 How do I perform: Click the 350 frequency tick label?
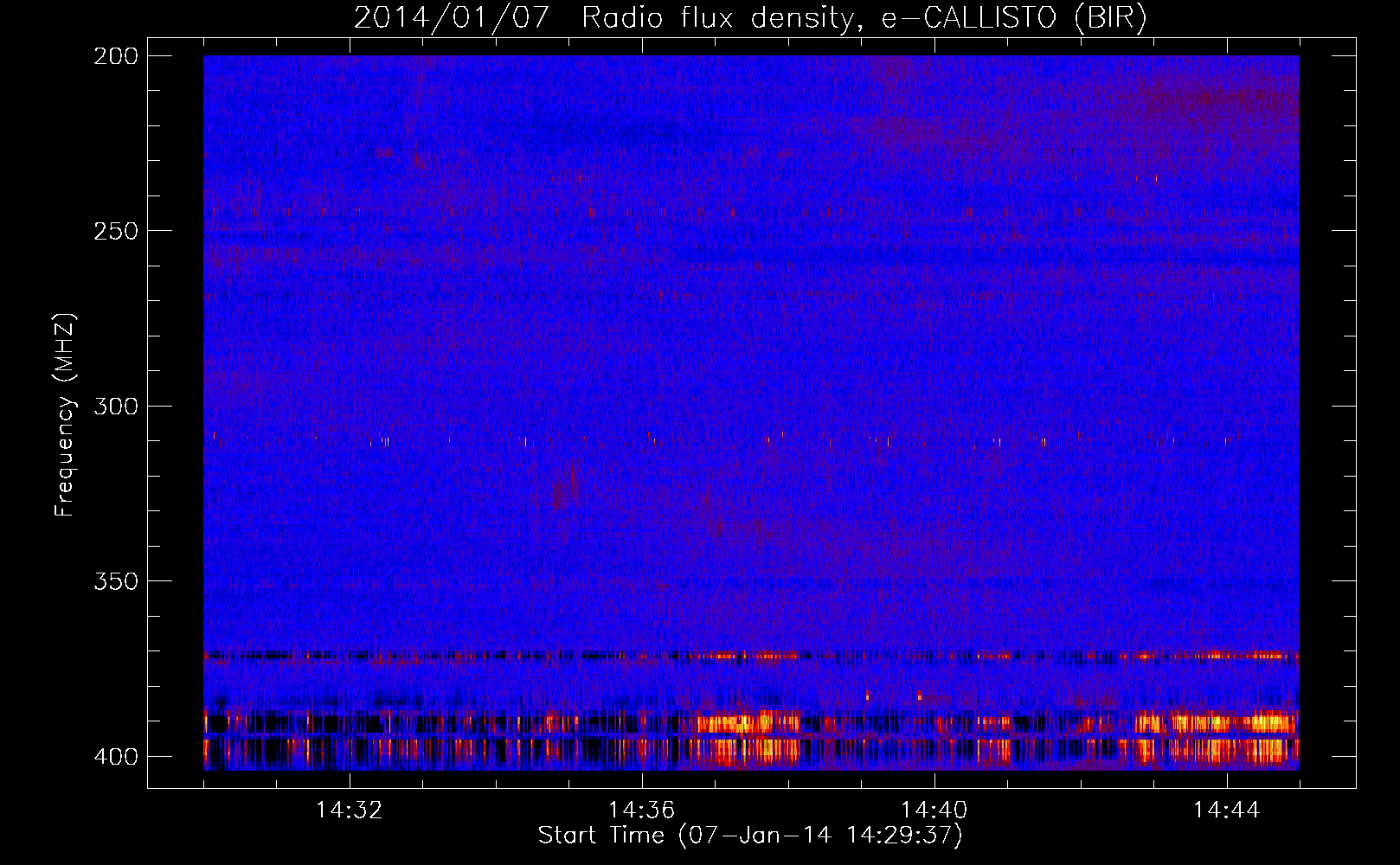115,581
